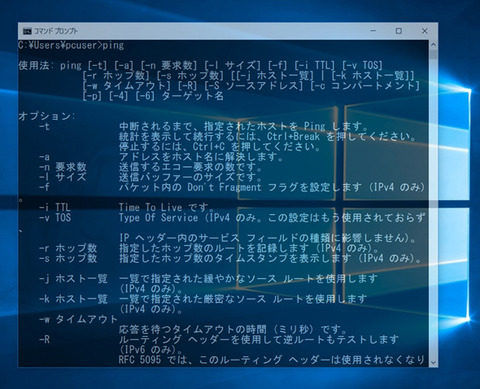Click the -n 要求数 option label
This screenshot has height=389, width=480.
click(x=63, y=167)
